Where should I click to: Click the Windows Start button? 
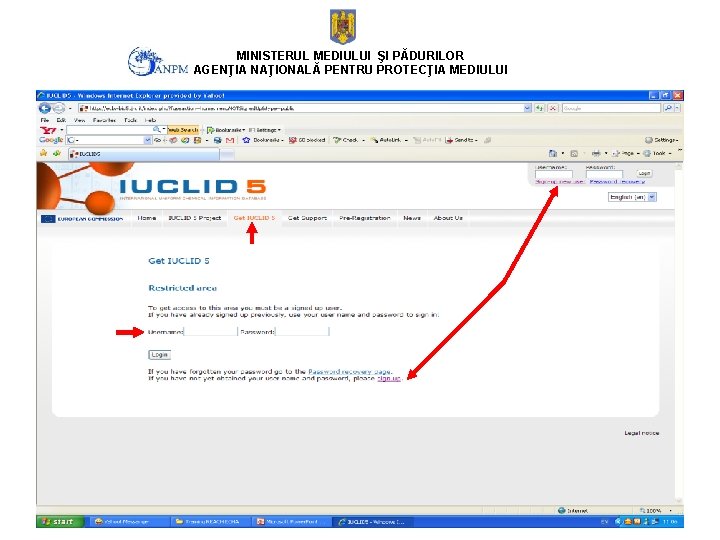[x=60, y=522]
